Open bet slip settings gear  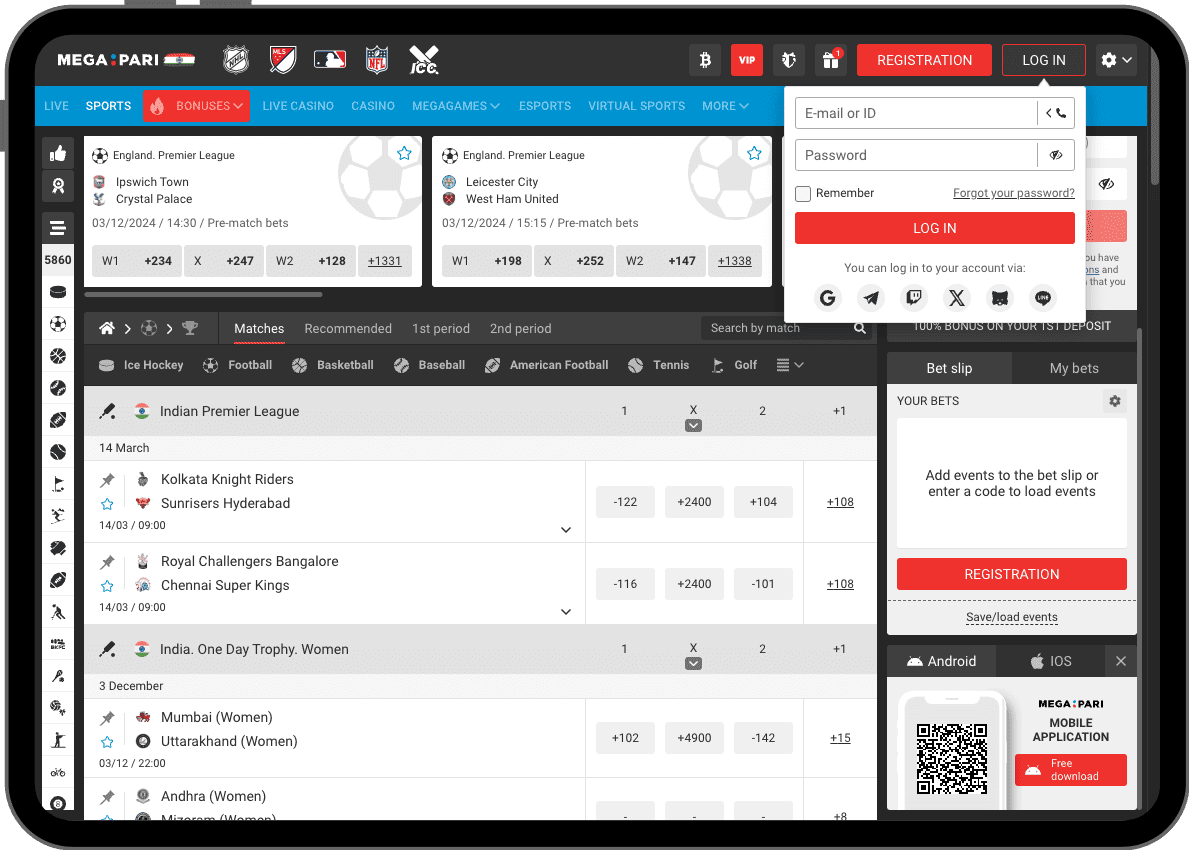coord(1114,401)
